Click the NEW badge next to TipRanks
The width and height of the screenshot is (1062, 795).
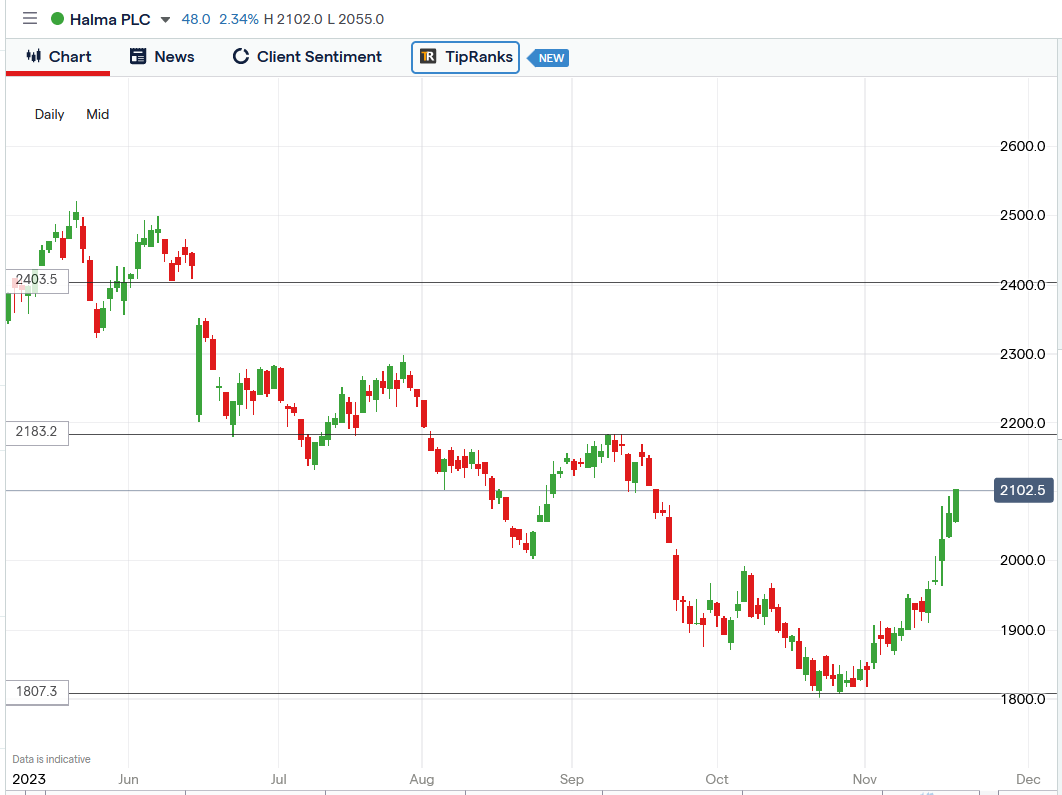click(548, 58)
